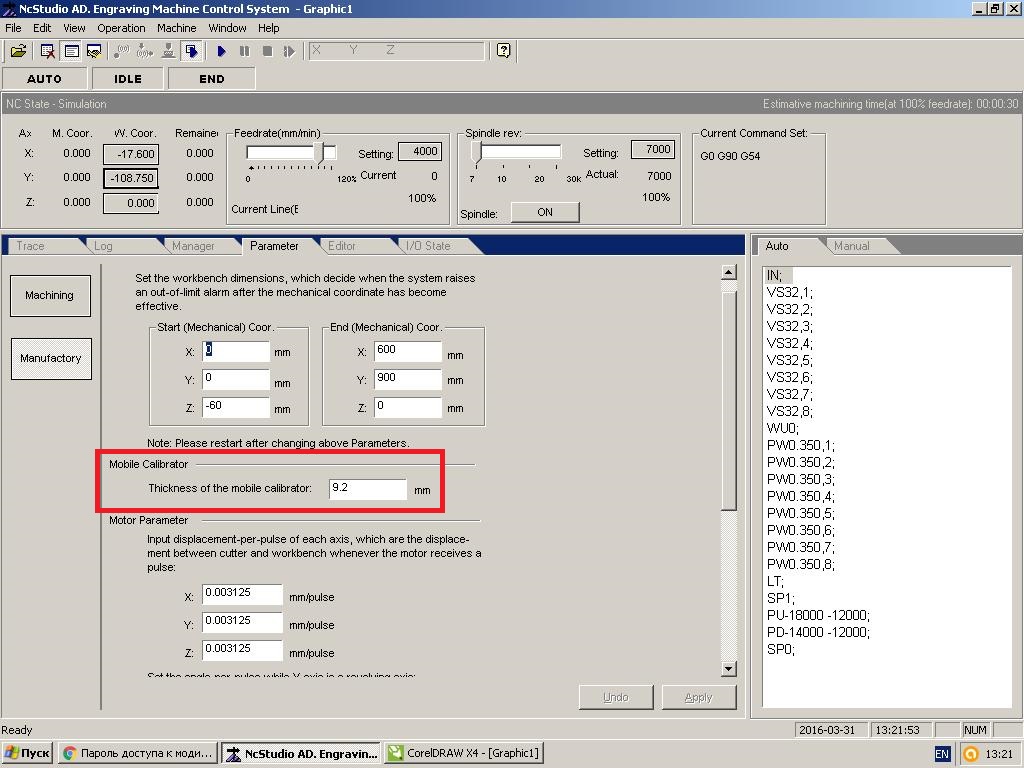Toggle the Spindle ON button
The height and width of the screenshot is (768, 1024).
tap(545, 212)
